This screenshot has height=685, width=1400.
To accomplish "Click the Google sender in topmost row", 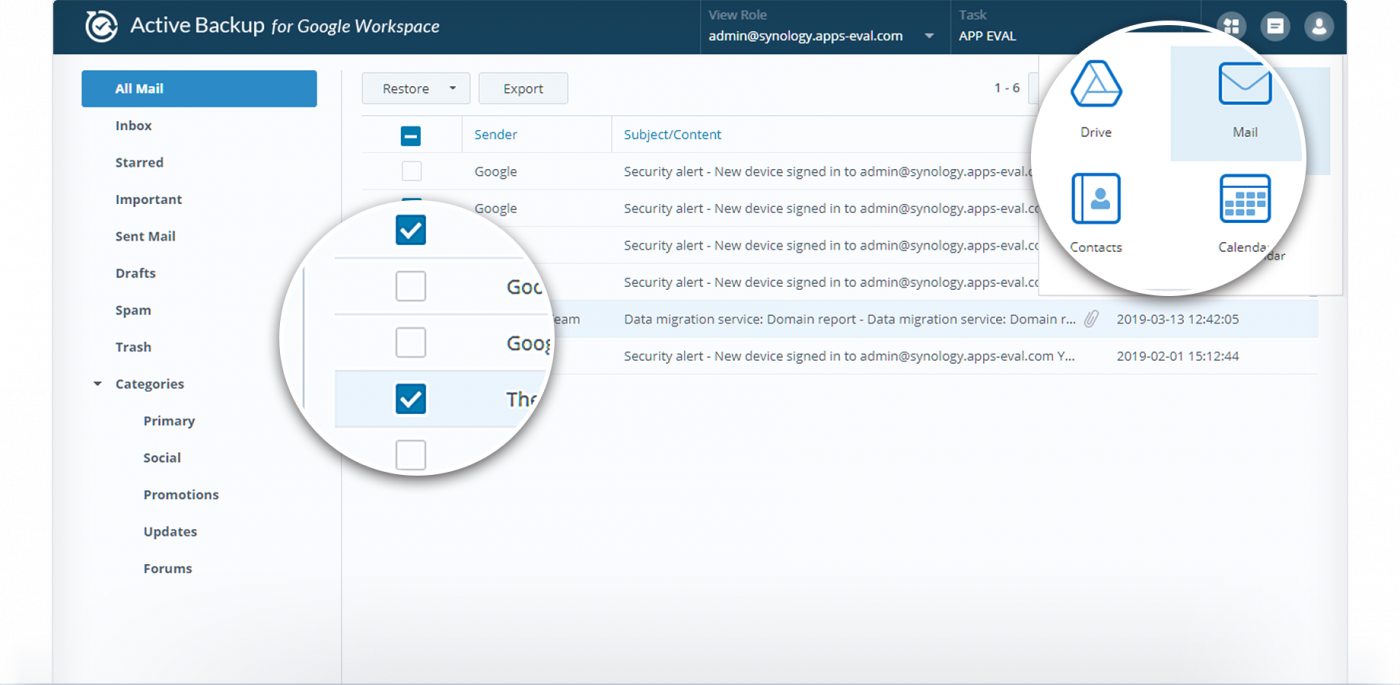I will click(495, 171).
